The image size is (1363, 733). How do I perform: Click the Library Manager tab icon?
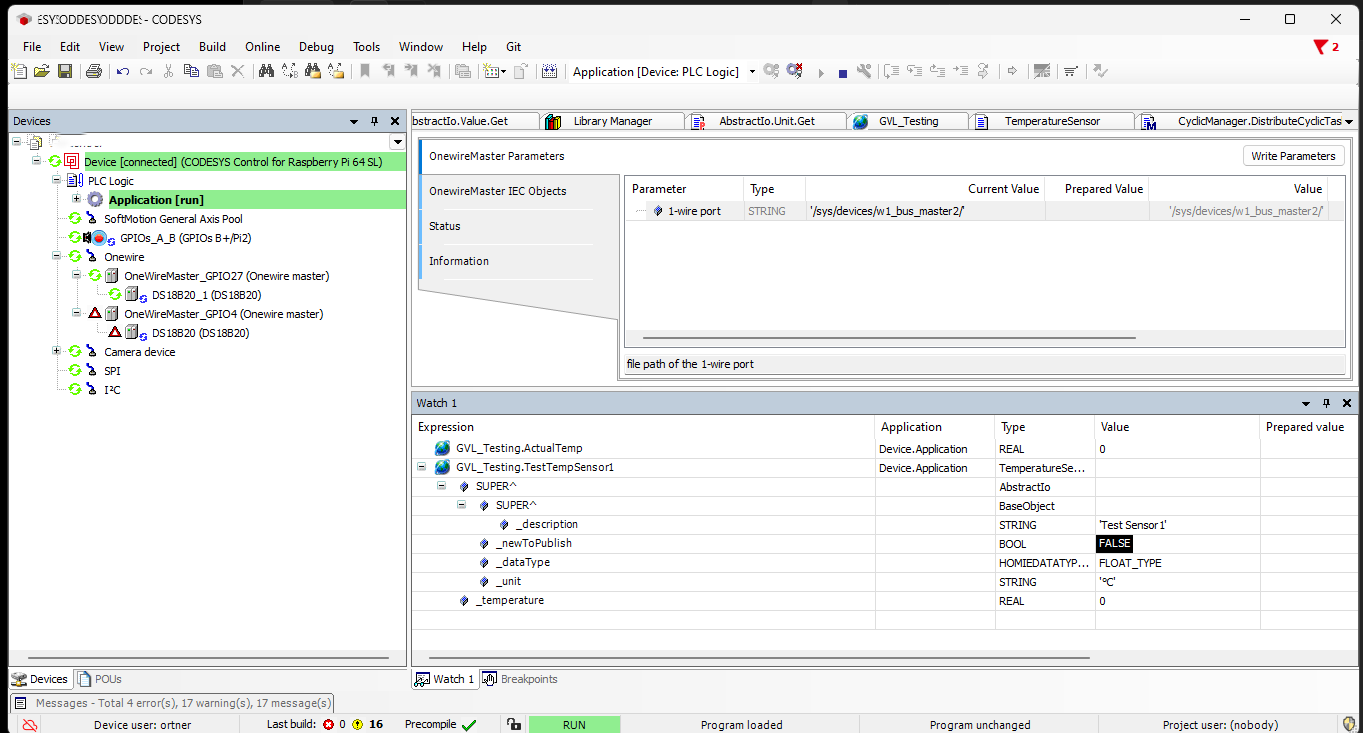[552, 121]
